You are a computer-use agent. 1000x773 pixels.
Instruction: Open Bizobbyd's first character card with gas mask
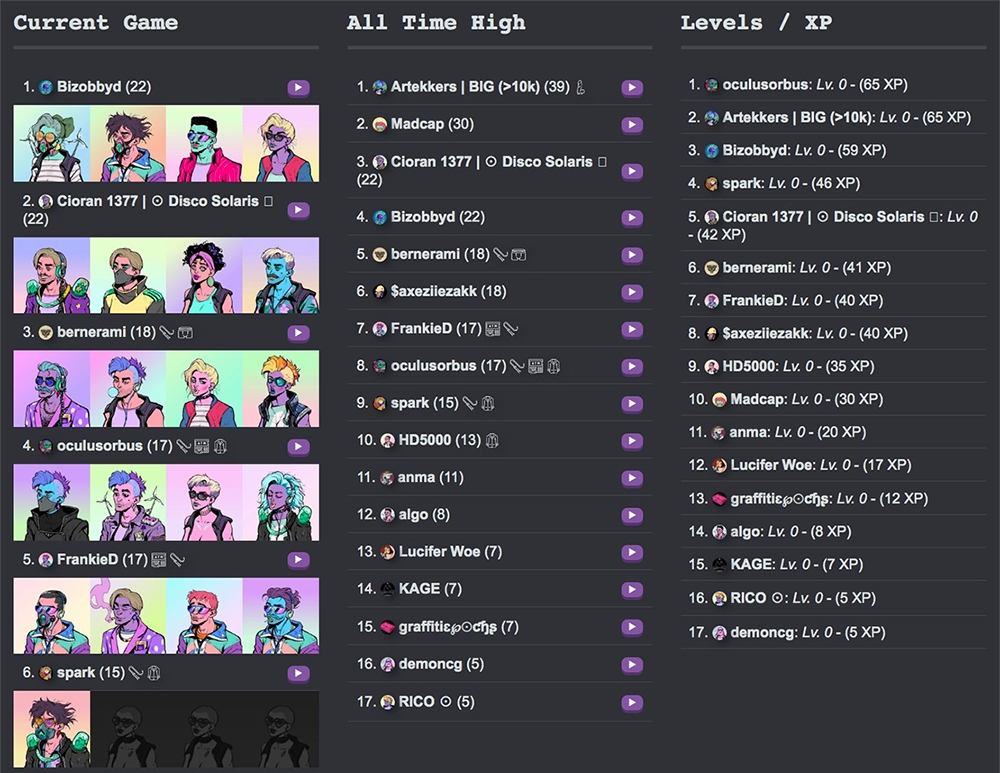[52, 144]
